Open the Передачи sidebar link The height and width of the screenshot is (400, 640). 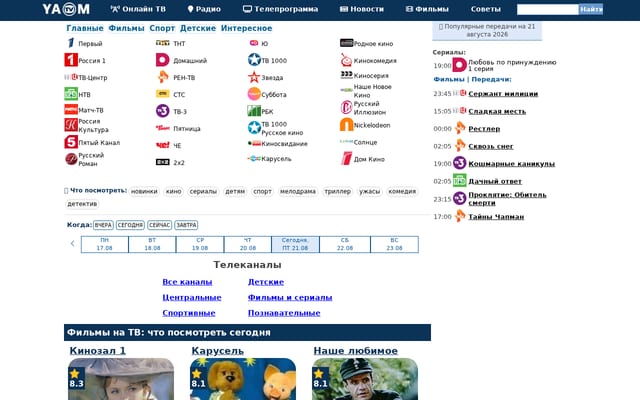[x=491, y=79]
